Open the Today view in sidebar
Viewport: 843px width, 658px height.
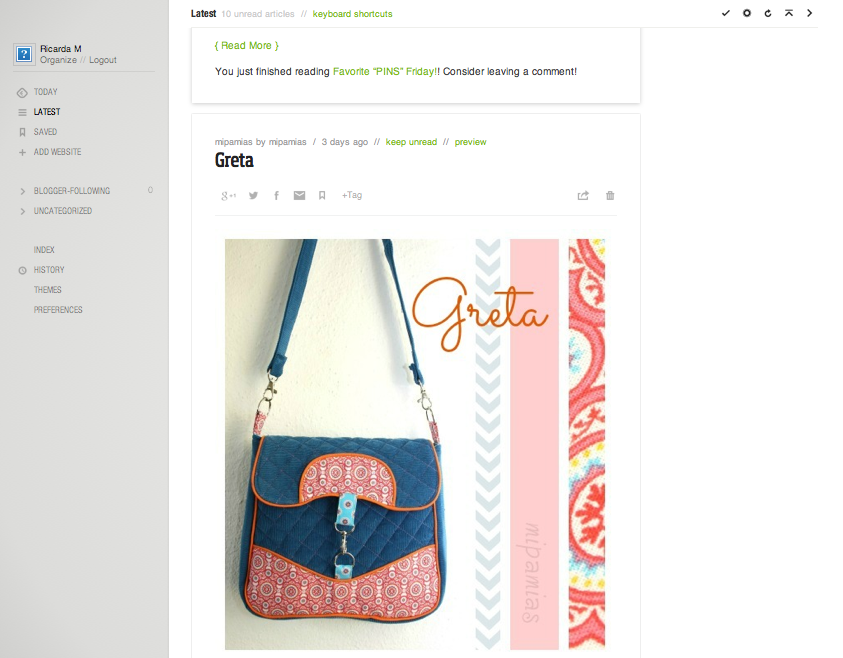pyautogui.click(x=45, y=92)
